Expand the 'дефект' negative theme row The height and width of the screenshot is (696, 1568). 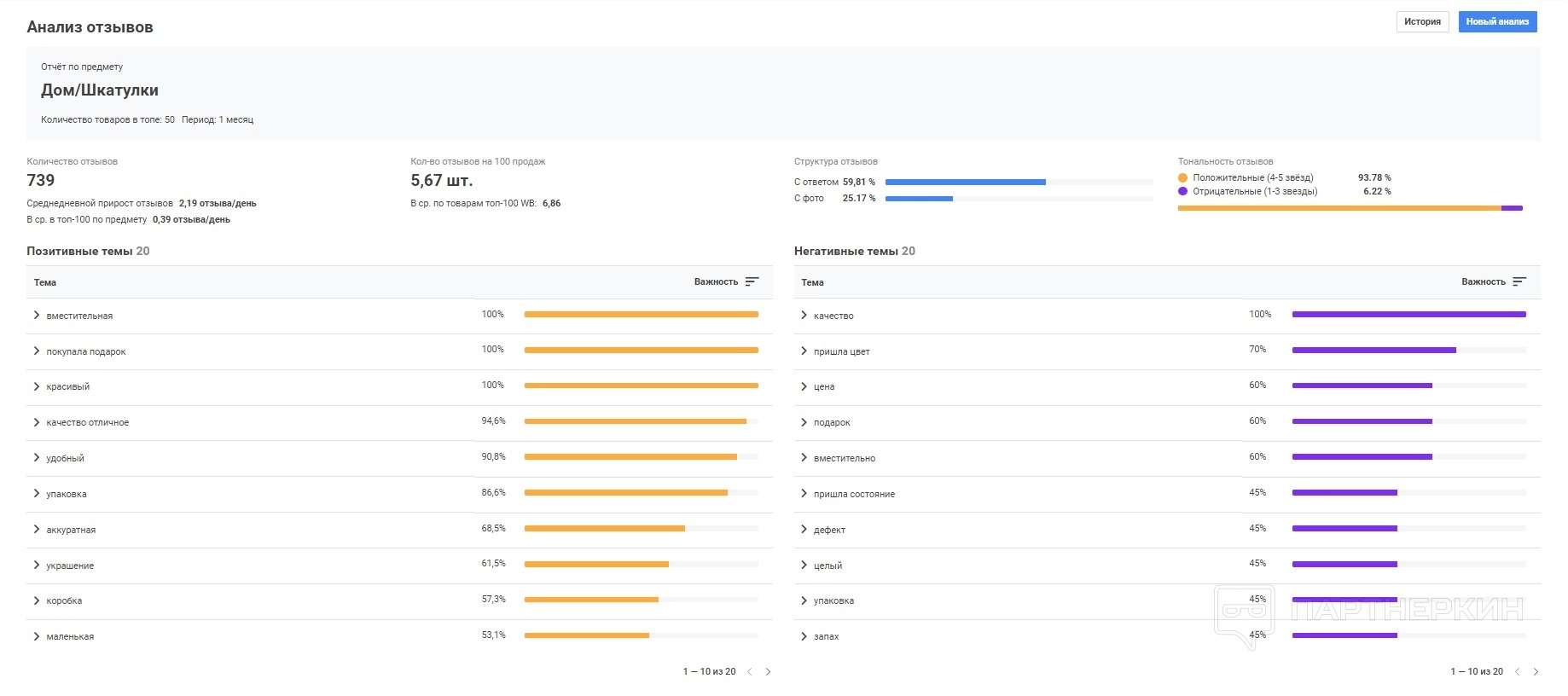pos(804,530)
